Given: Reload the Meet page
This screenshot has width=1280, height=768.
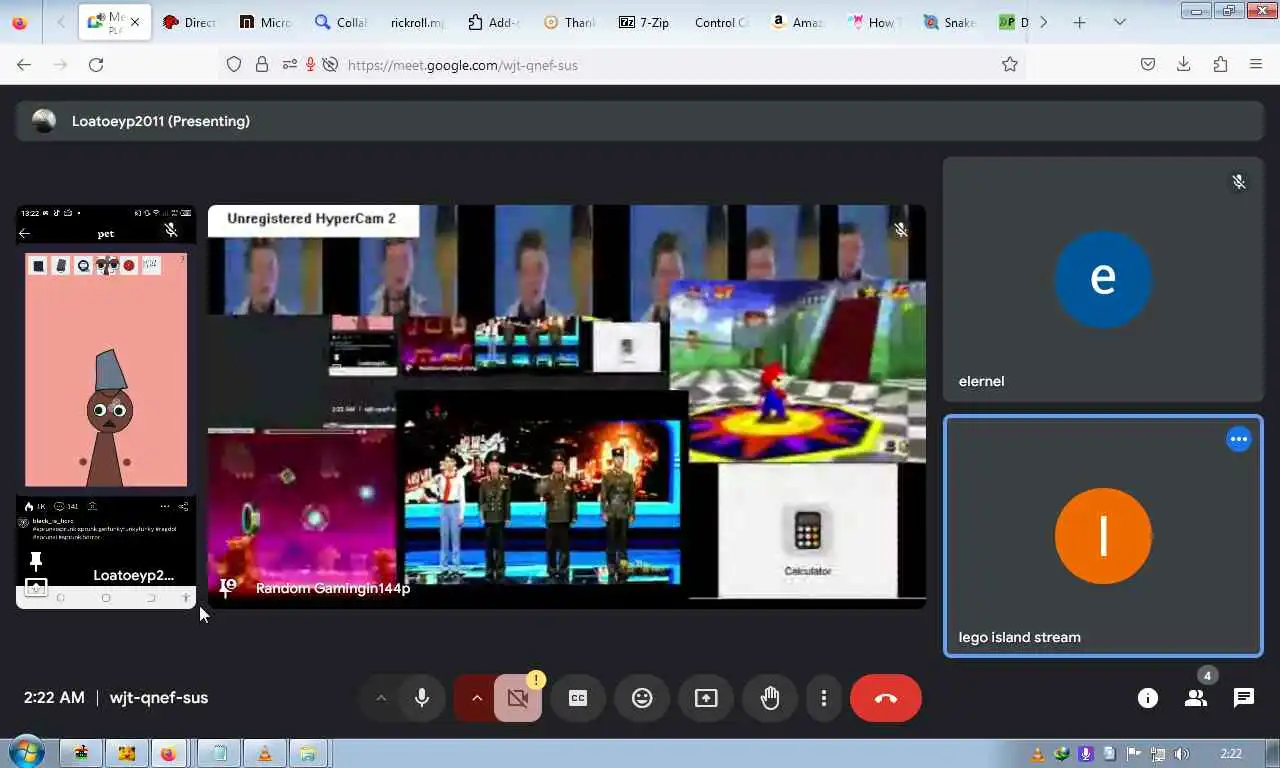Looking at the screenshot, I should click(96, 64).
